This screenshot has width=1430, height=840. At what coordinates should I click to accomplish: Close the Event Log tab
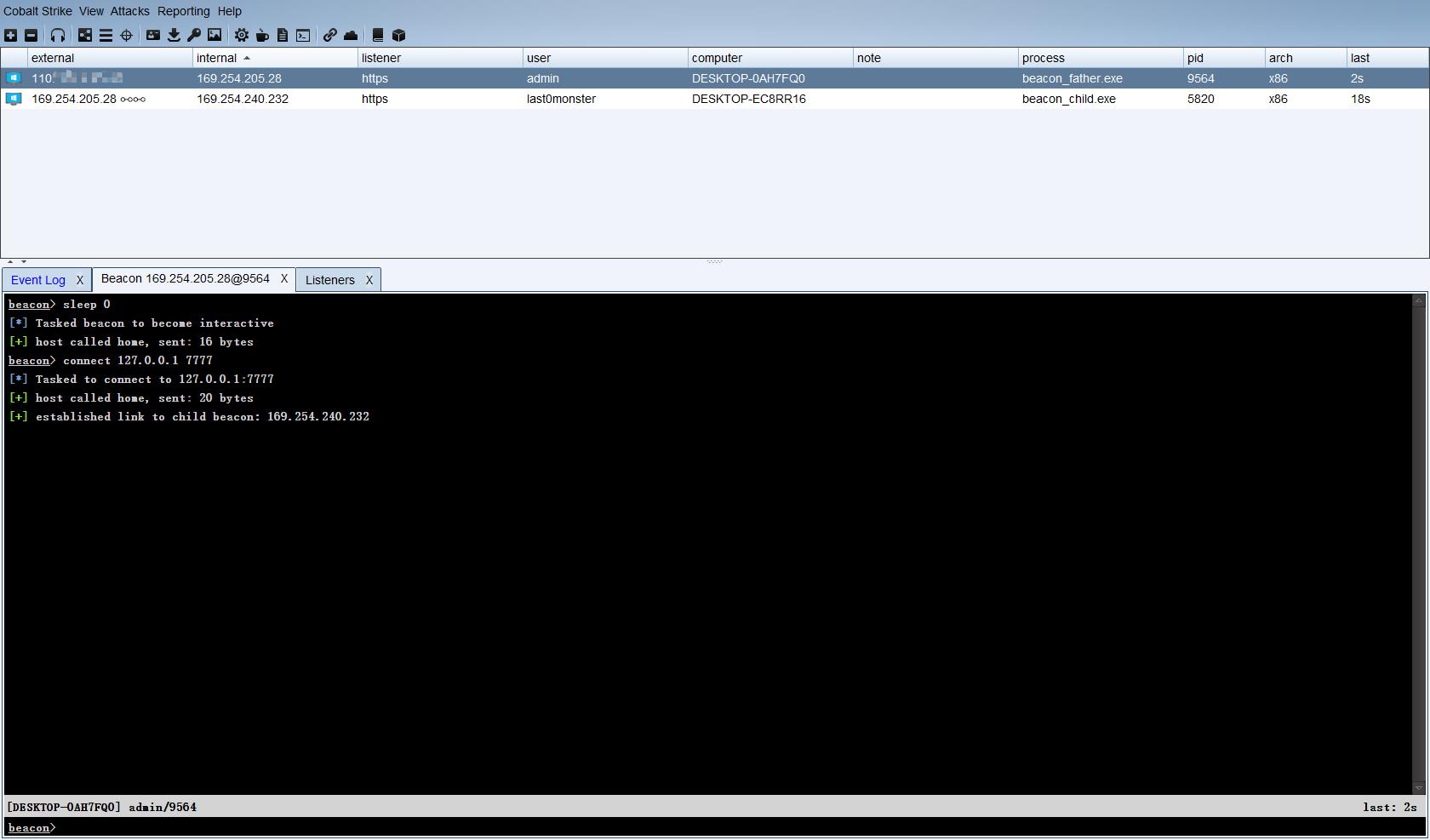(80, 280)
